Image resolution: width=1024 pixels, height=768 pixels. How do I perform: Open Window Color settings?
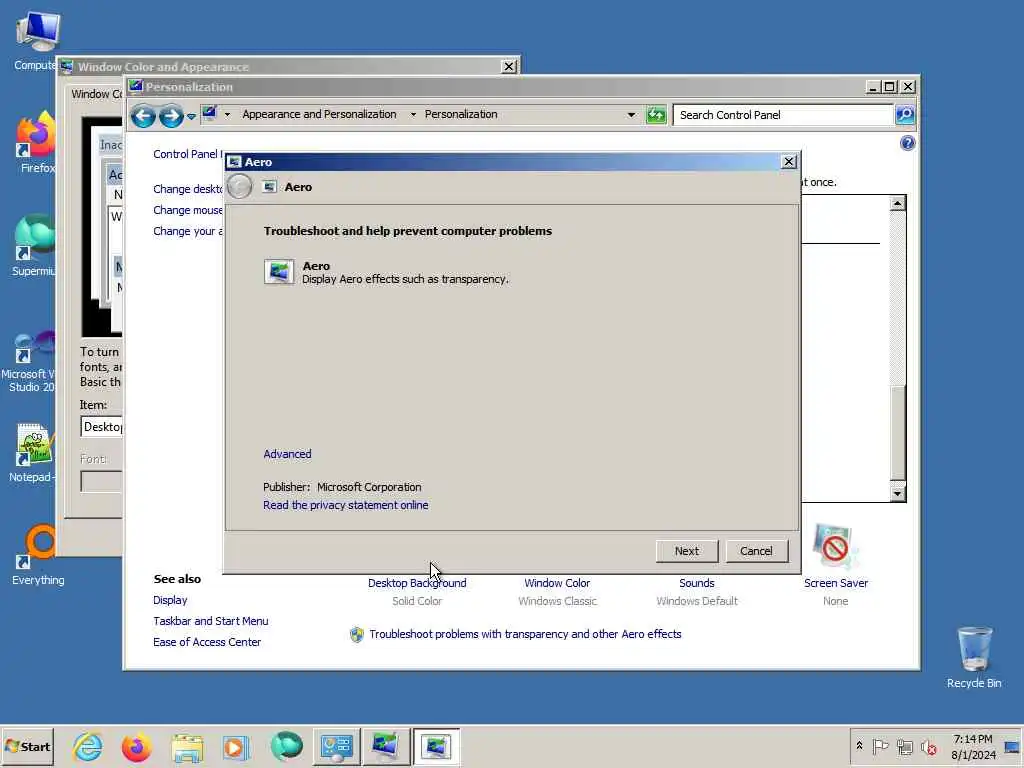tap(557, 583)
